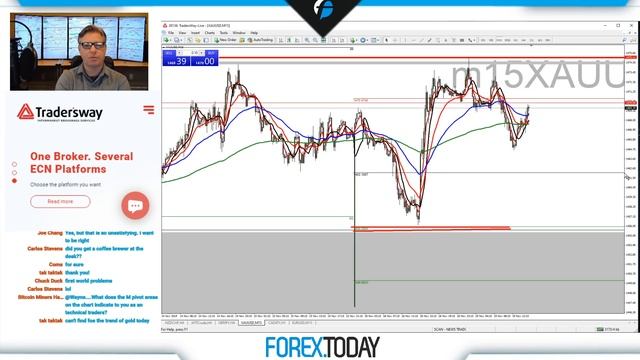Screen dimensions: 640x360
Task: Open the Indicators list dropdown
Action: 353,40
